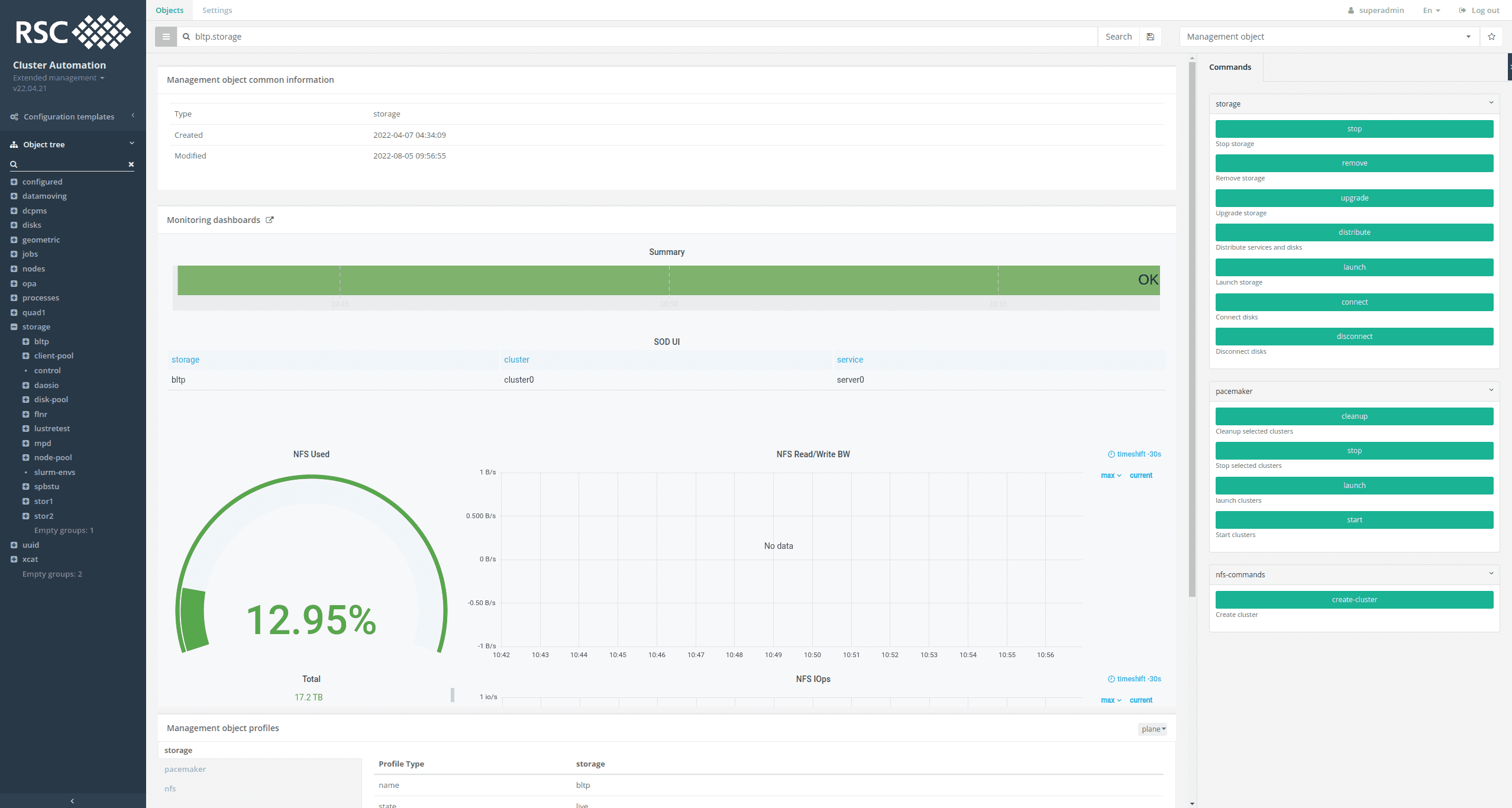This screenshot has width=1512, height=808.
Task: Click the Configuration templates gear icon
Action: coord(14,116)
